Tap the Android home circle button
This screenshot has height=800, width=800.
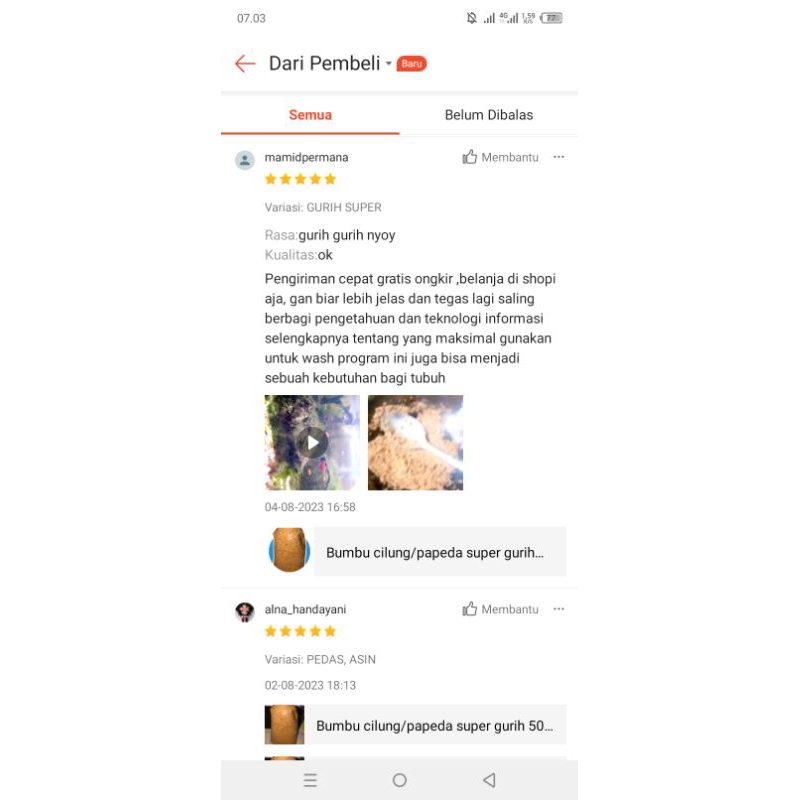click(399, 780)
